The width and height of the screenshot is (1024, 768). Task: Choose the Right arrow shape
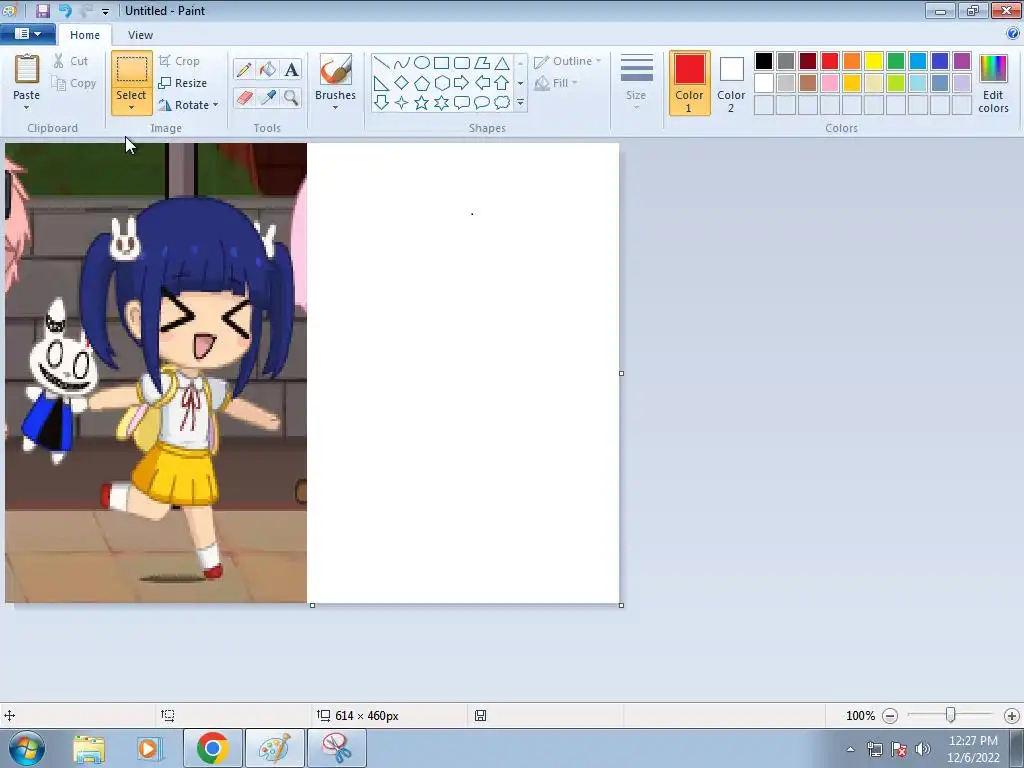[x=462, y=83]
